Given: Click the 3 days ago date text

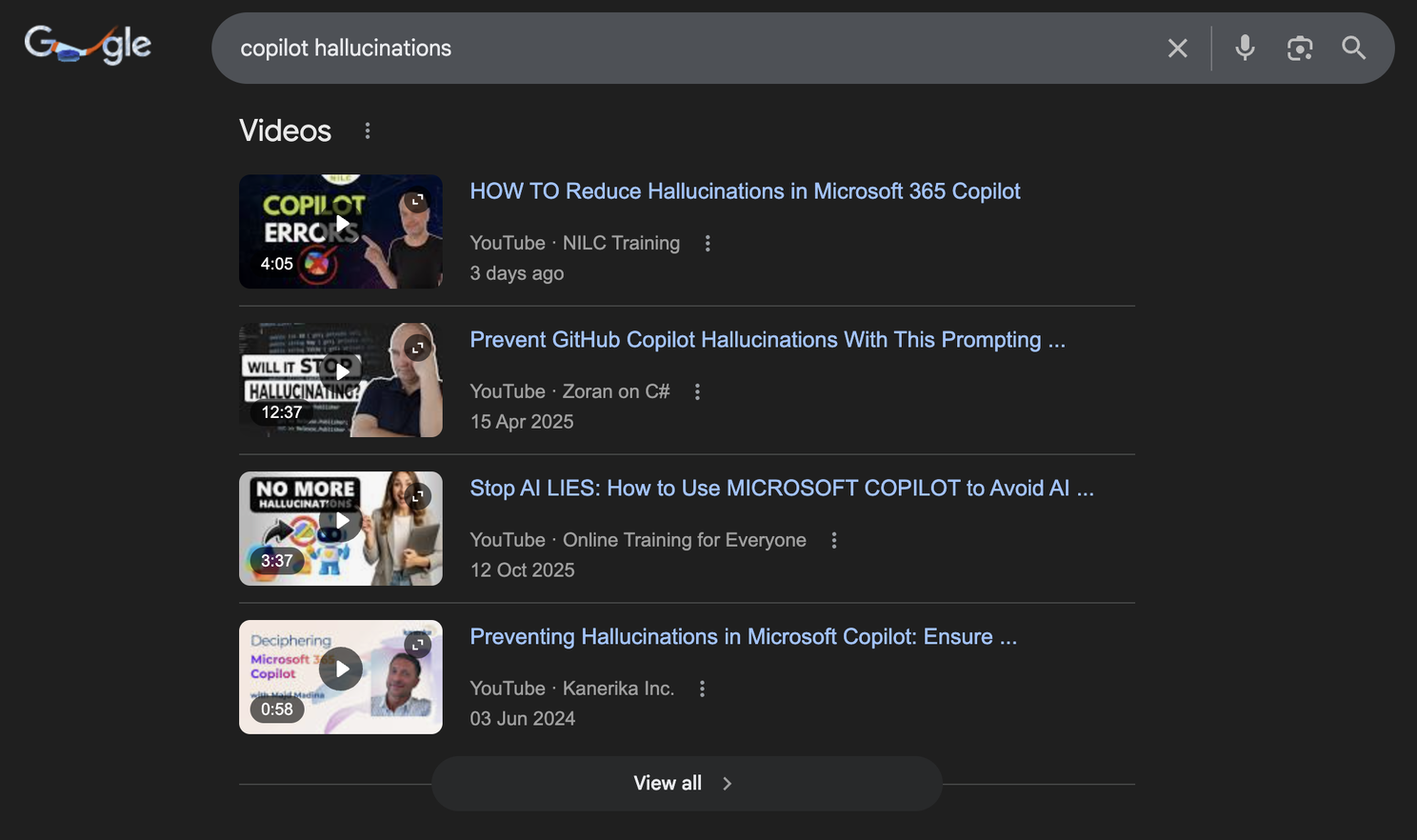Looking at the screenshot, I should [517, 273].
